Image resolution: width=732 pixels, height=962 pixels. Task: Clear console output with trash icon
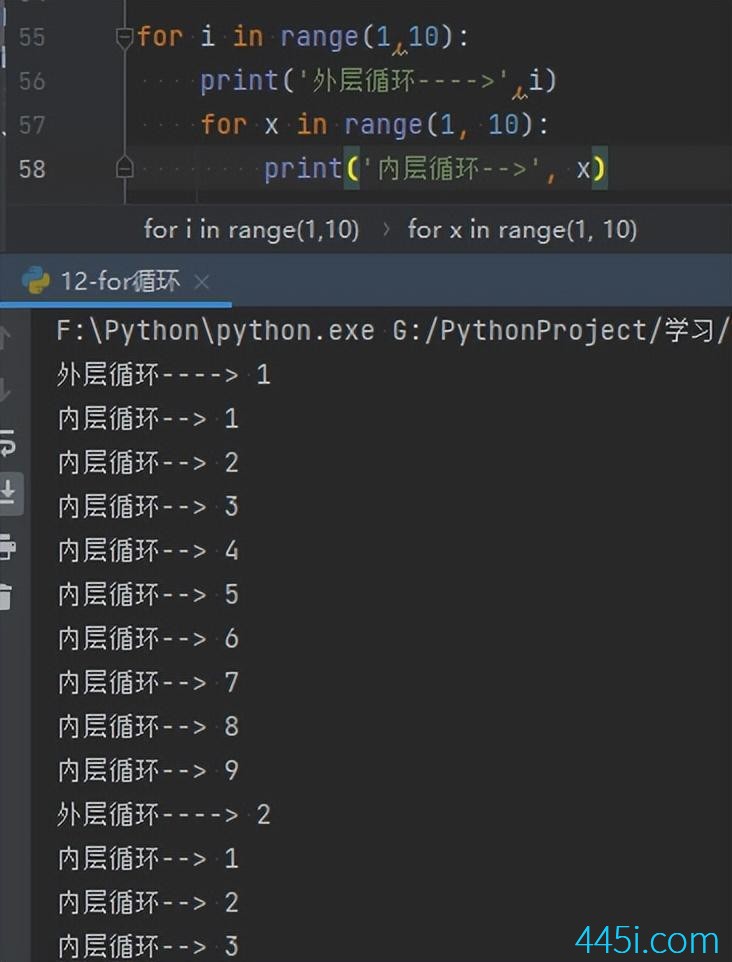6,596
